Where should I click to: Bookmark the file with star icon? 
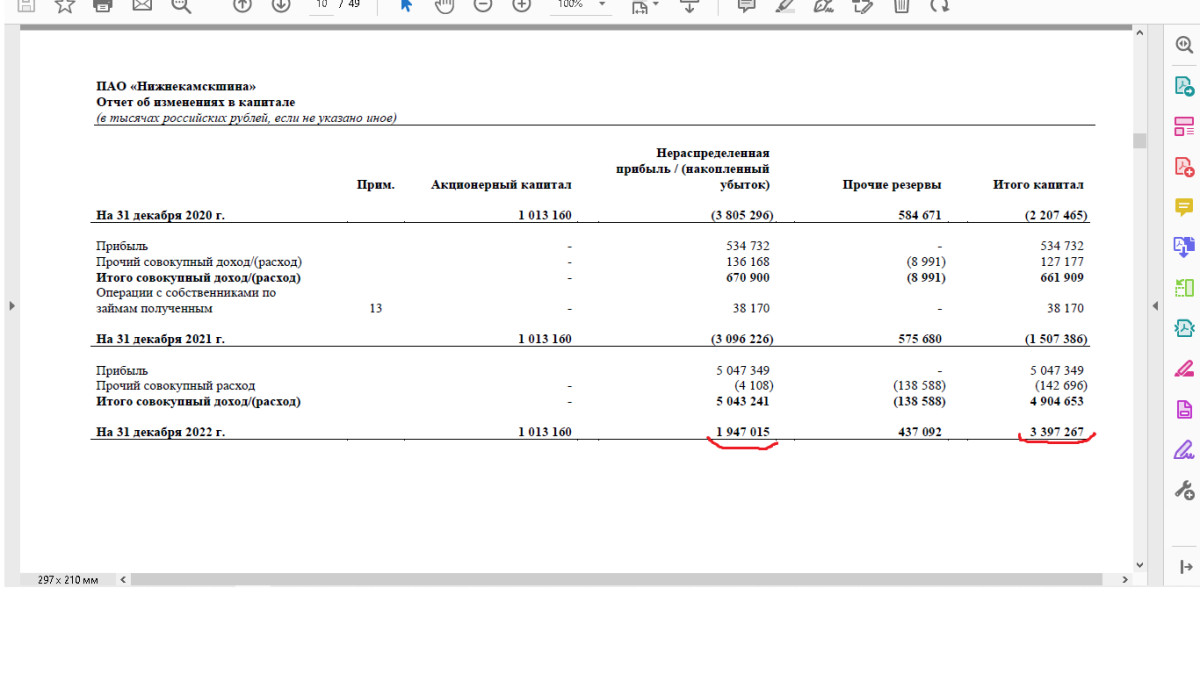pyautogui.click(x=64, y=5)
